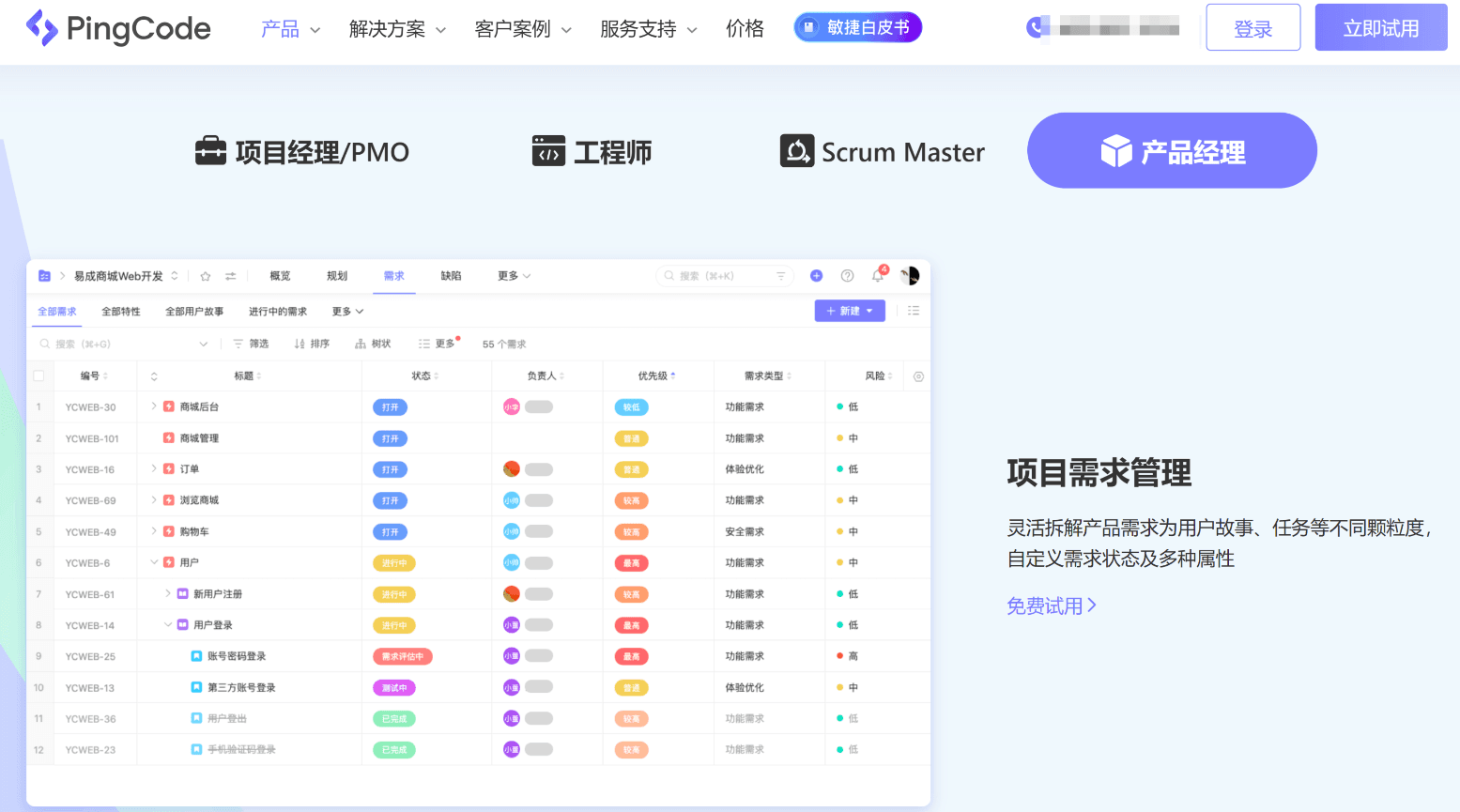Click the top 搜索 (⌘+K) search field
Viewport: 1460px width, 812px height.
pyautogui.click(x=725, y=276)
